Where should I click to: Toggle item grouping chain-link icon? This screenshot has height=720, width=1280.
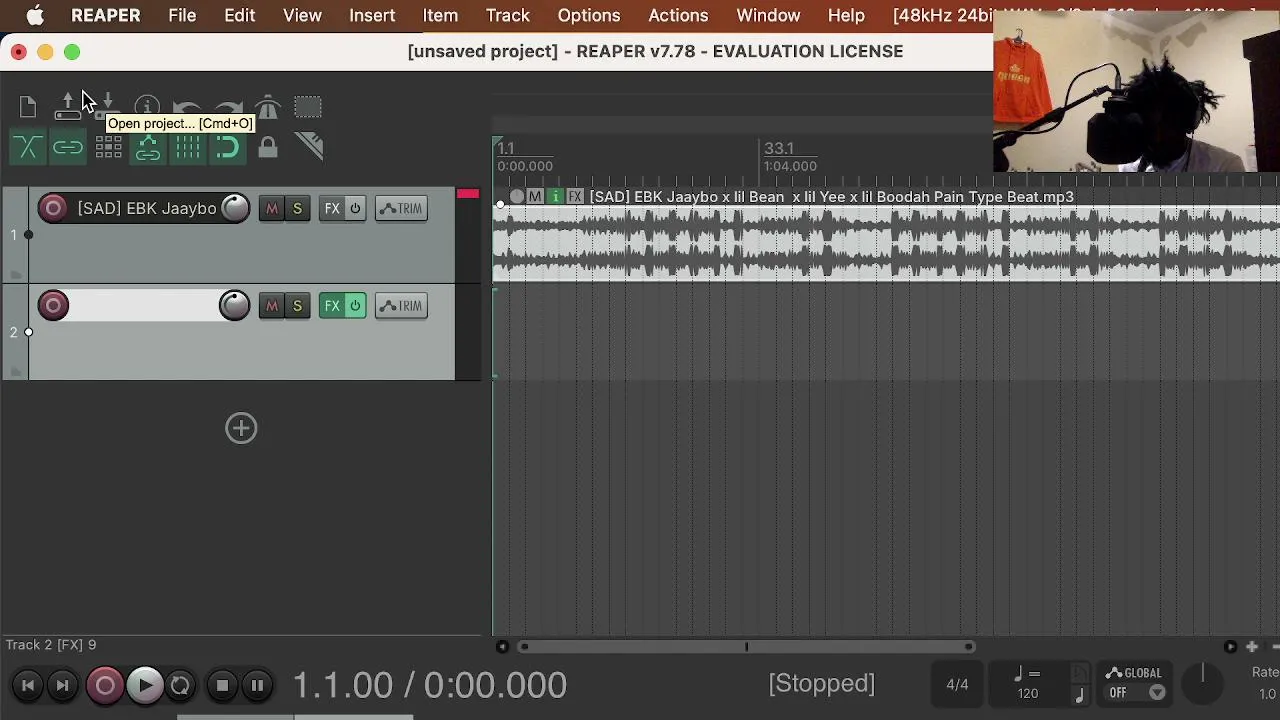(68, 148)
